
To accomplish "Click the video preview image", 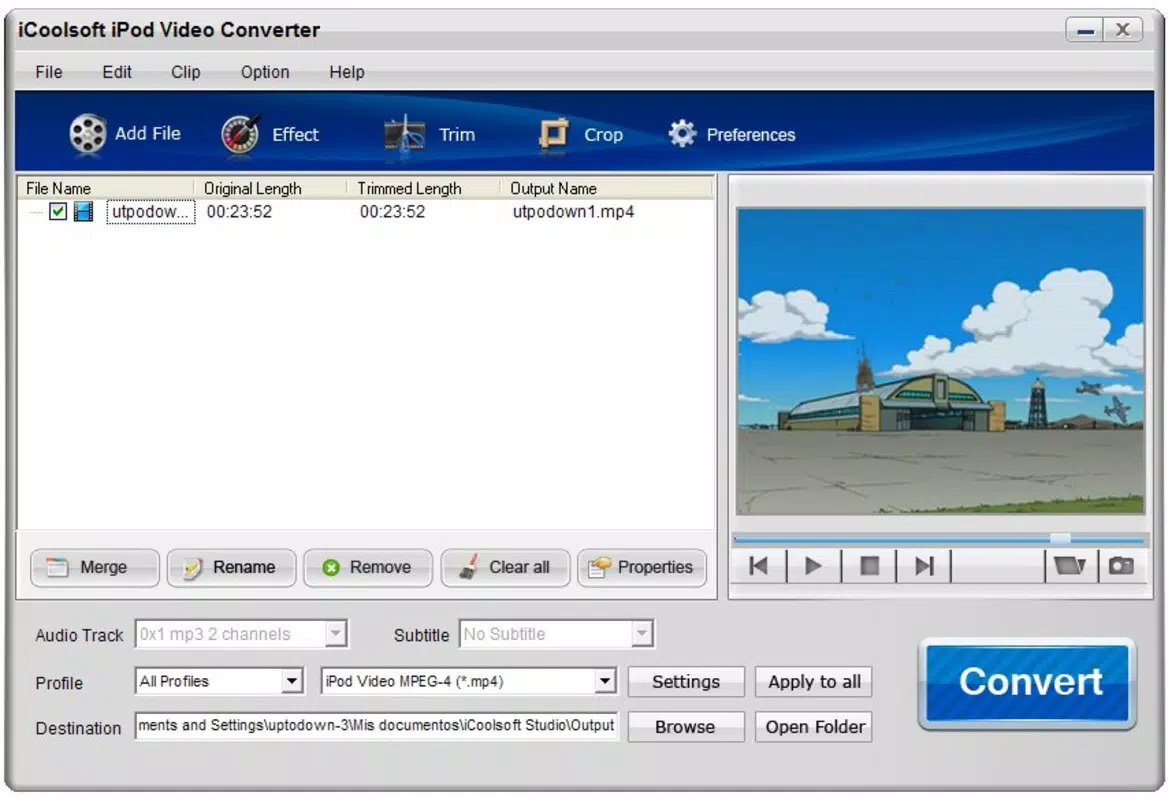I will coord(940,361).
